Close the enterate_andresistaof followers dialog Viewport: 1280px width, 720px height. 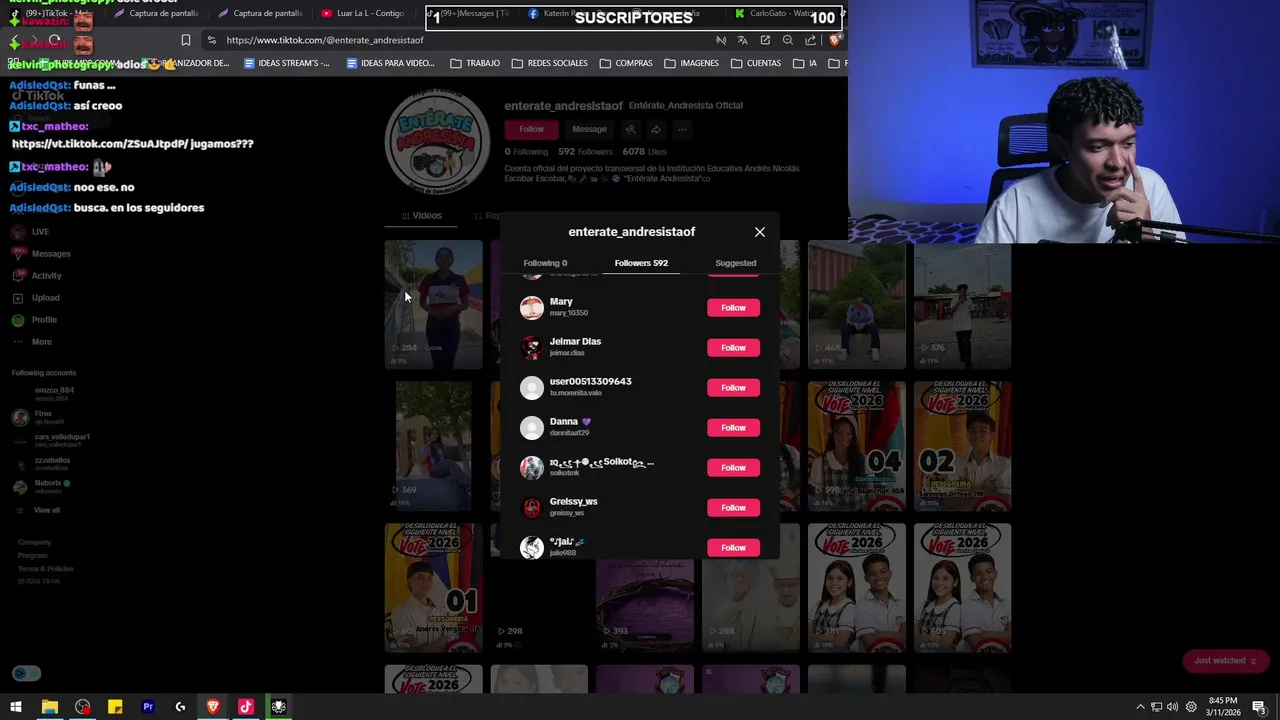click(760, 232)
